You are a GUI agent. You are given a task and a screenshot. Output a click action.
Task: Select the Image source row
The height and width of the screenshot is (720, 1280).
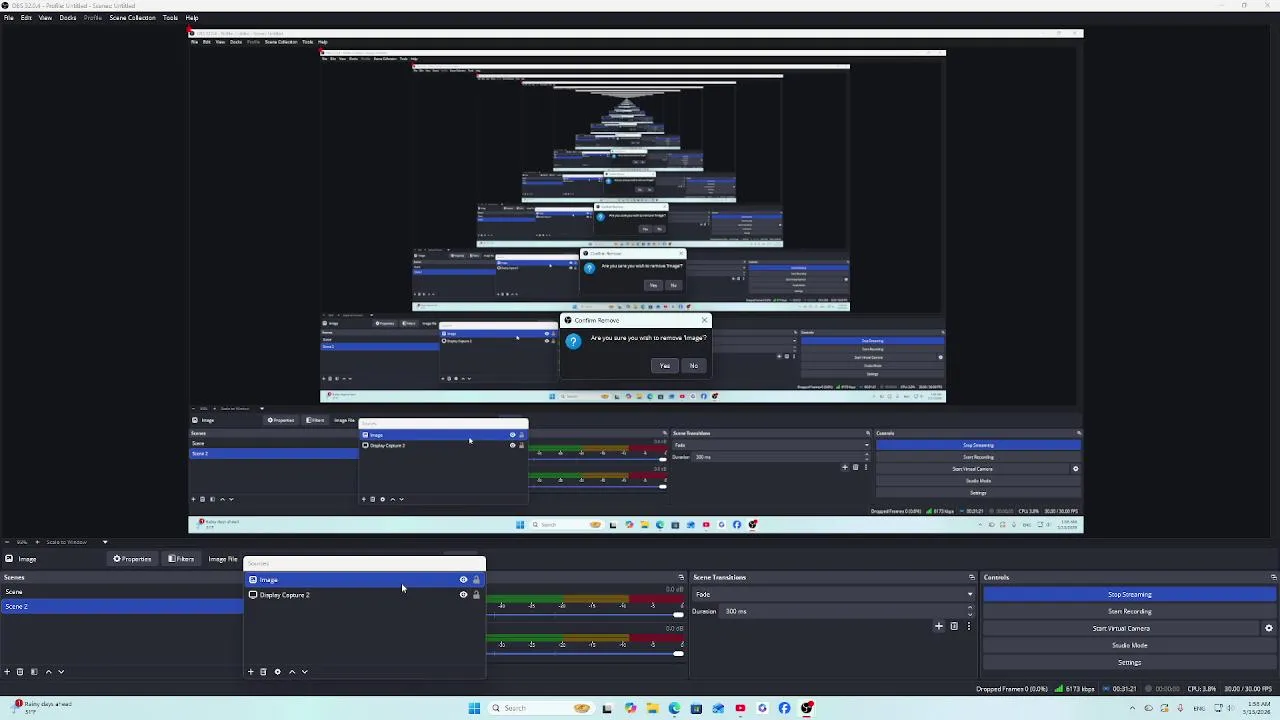coord(364,580)
